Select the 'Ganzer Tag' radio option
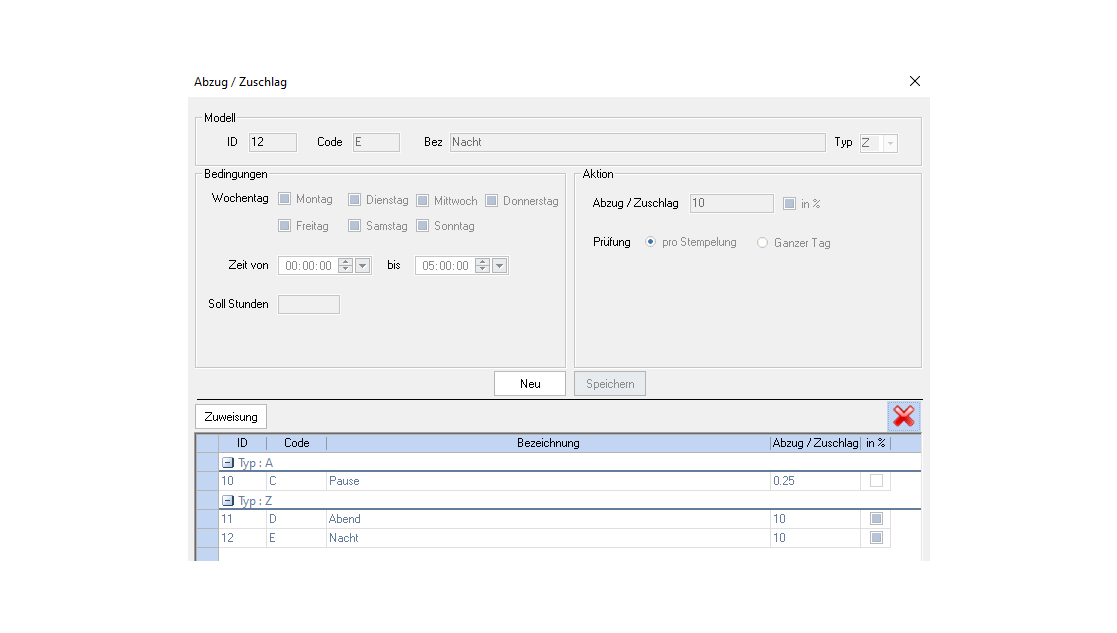The image size is (1117, 633). [763, 243]
